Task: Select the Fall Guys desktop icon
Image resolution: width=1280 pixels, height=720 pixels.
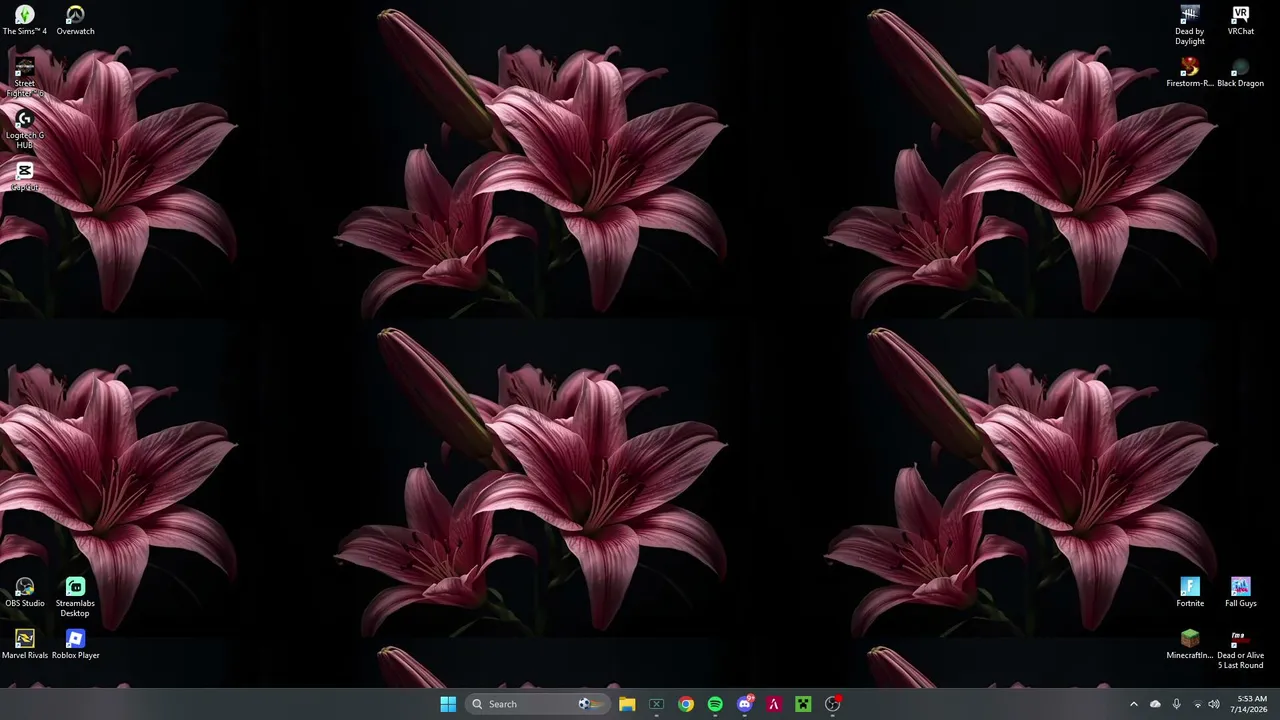Action: (x=1241, y=593)
